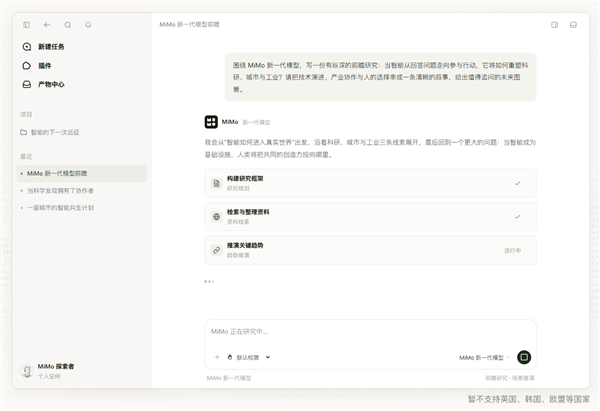Click the checkmark on 检索与整理资料
This screenshot has width=600, height=411.
pos(517,217)
